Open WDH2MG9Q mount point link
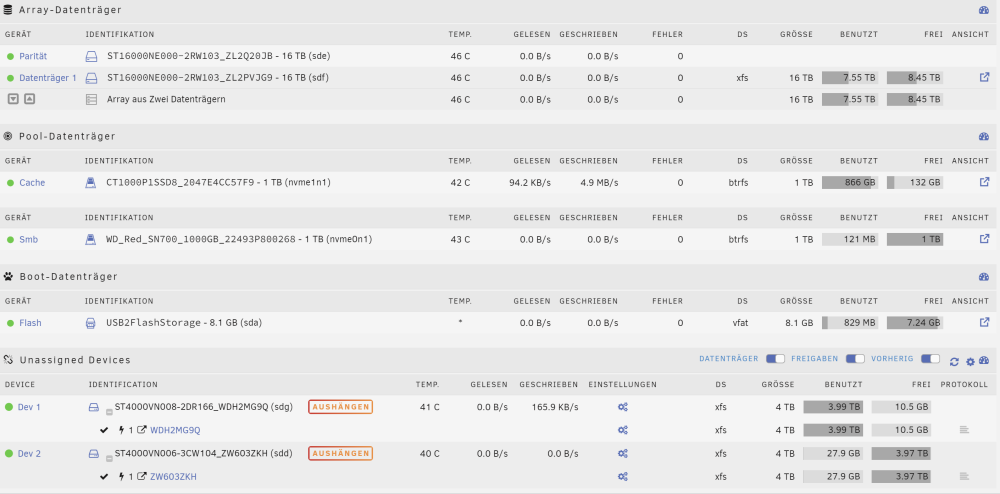1000x494 pixels. click(175, 430)
